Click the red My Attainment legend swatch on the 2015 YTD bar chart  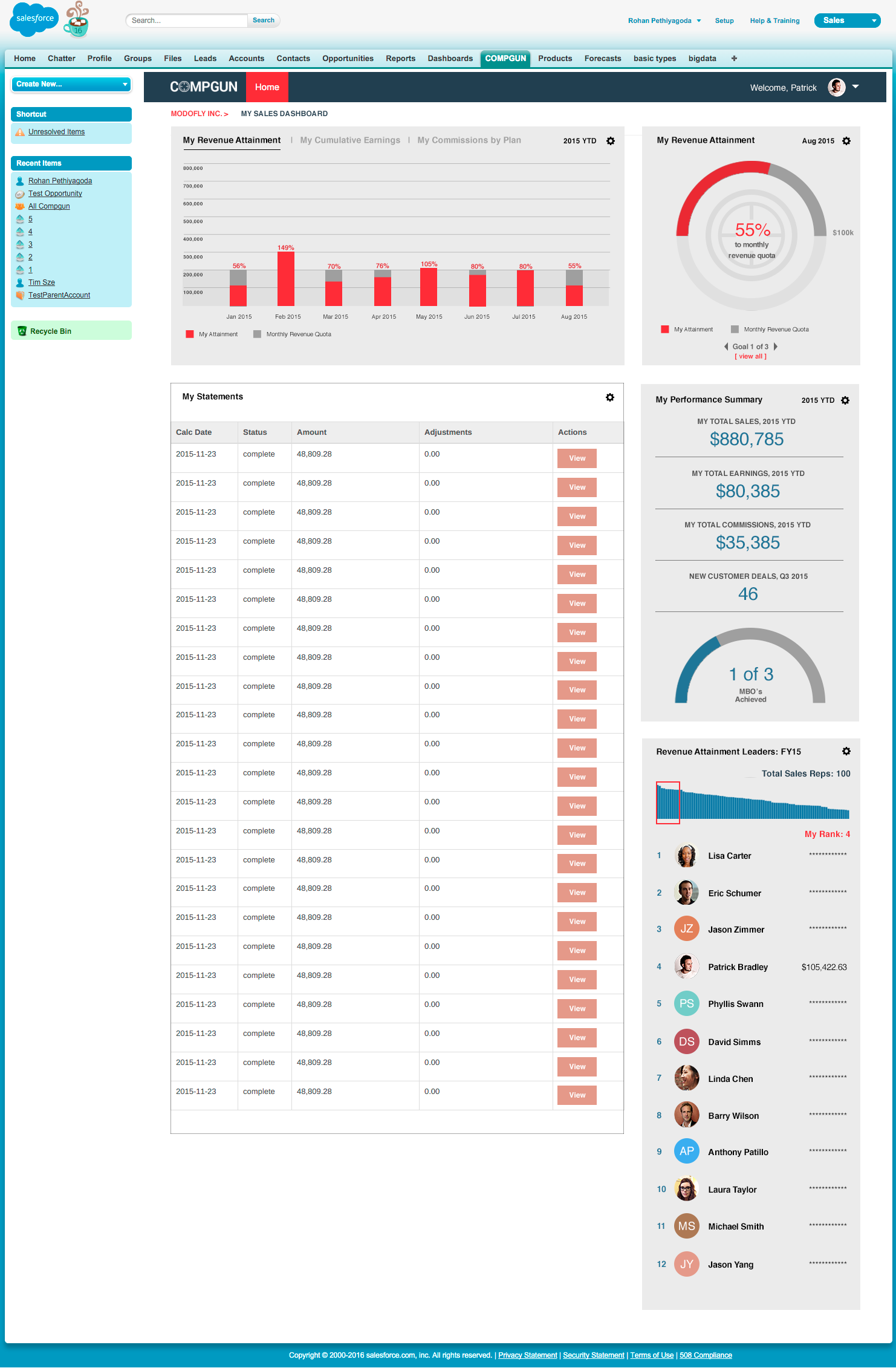click(x=190, y=334)
